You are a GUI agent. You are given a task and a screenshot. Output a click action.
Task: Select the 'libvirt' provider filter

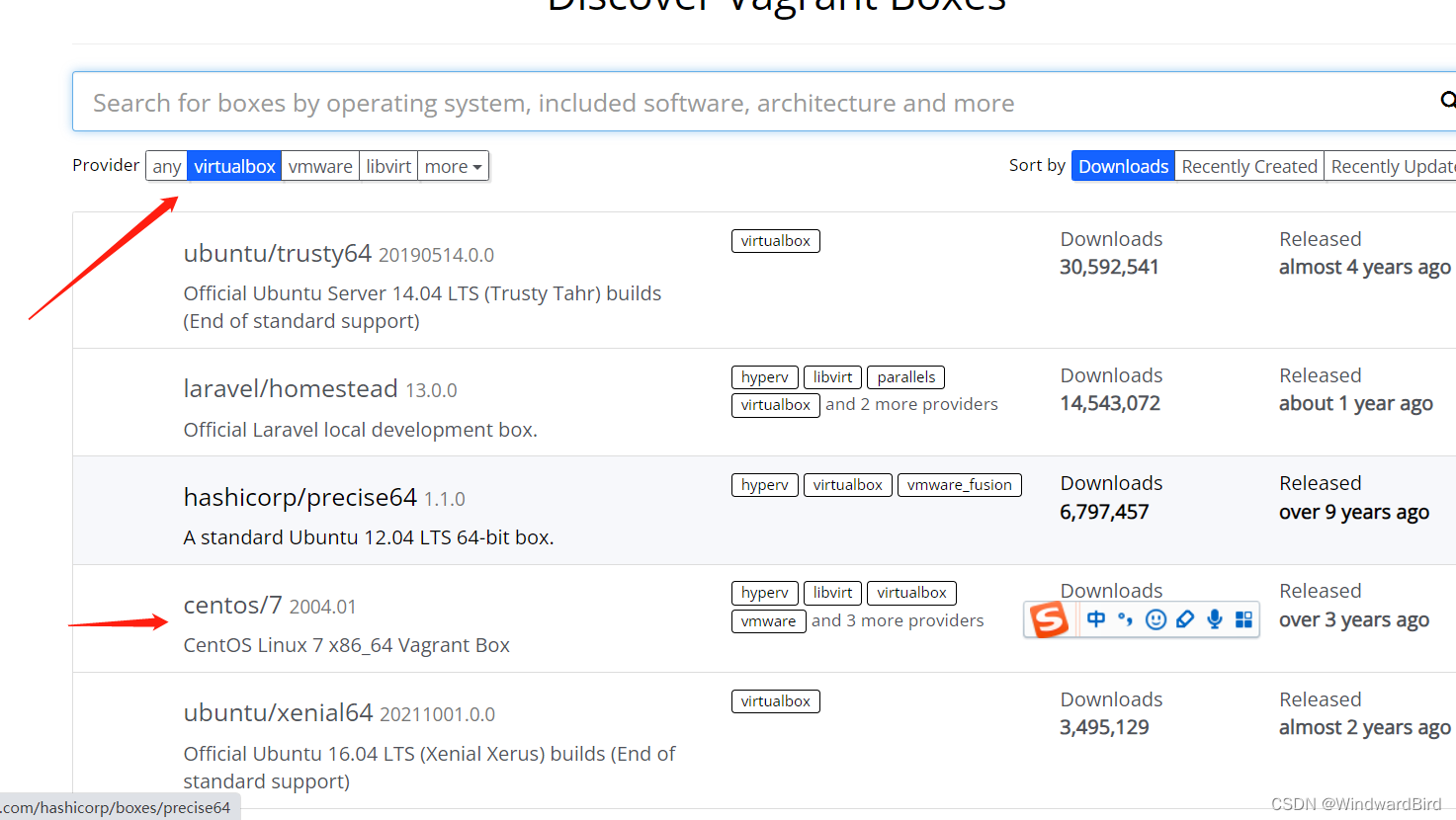(388, 166)
